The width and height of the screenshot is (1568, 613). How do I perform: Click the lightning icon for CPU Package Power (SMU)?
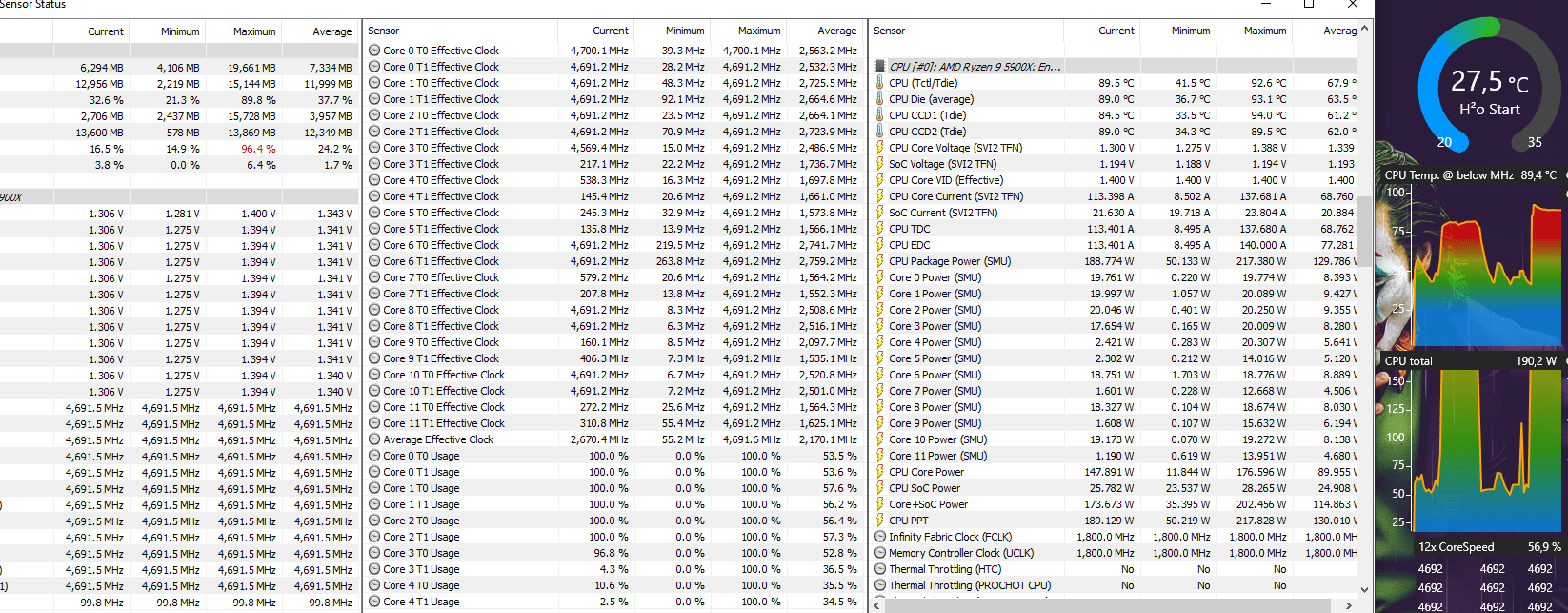tap(879, 261)
